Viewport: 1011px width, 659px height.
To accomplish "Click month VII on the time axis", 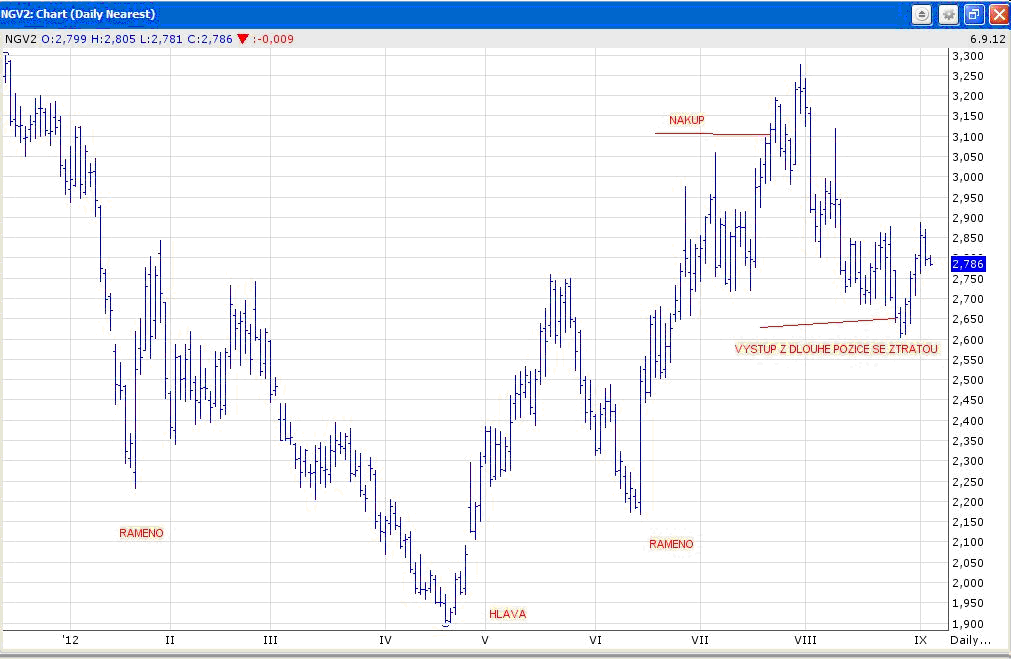I will [x=700, y=640].
